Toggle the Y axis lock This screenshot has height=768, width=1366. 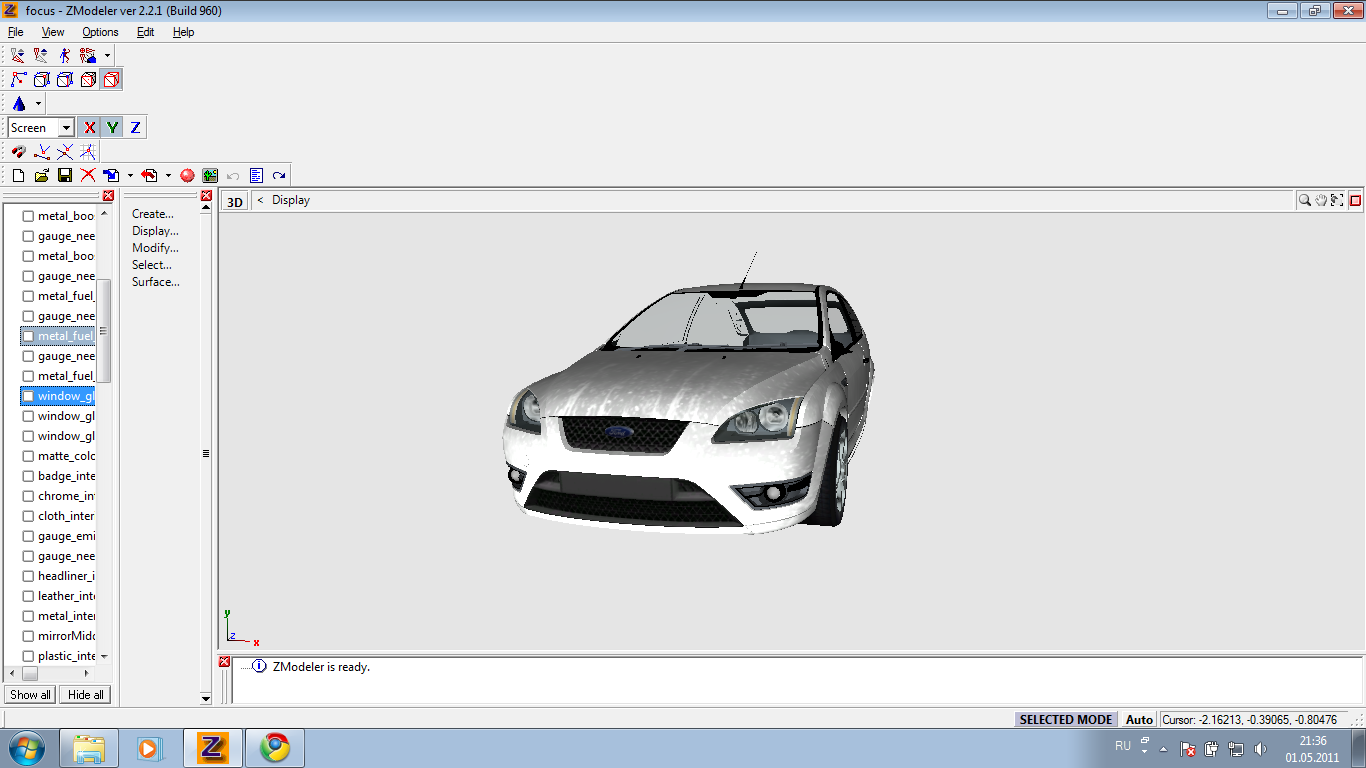click(113, 127)
